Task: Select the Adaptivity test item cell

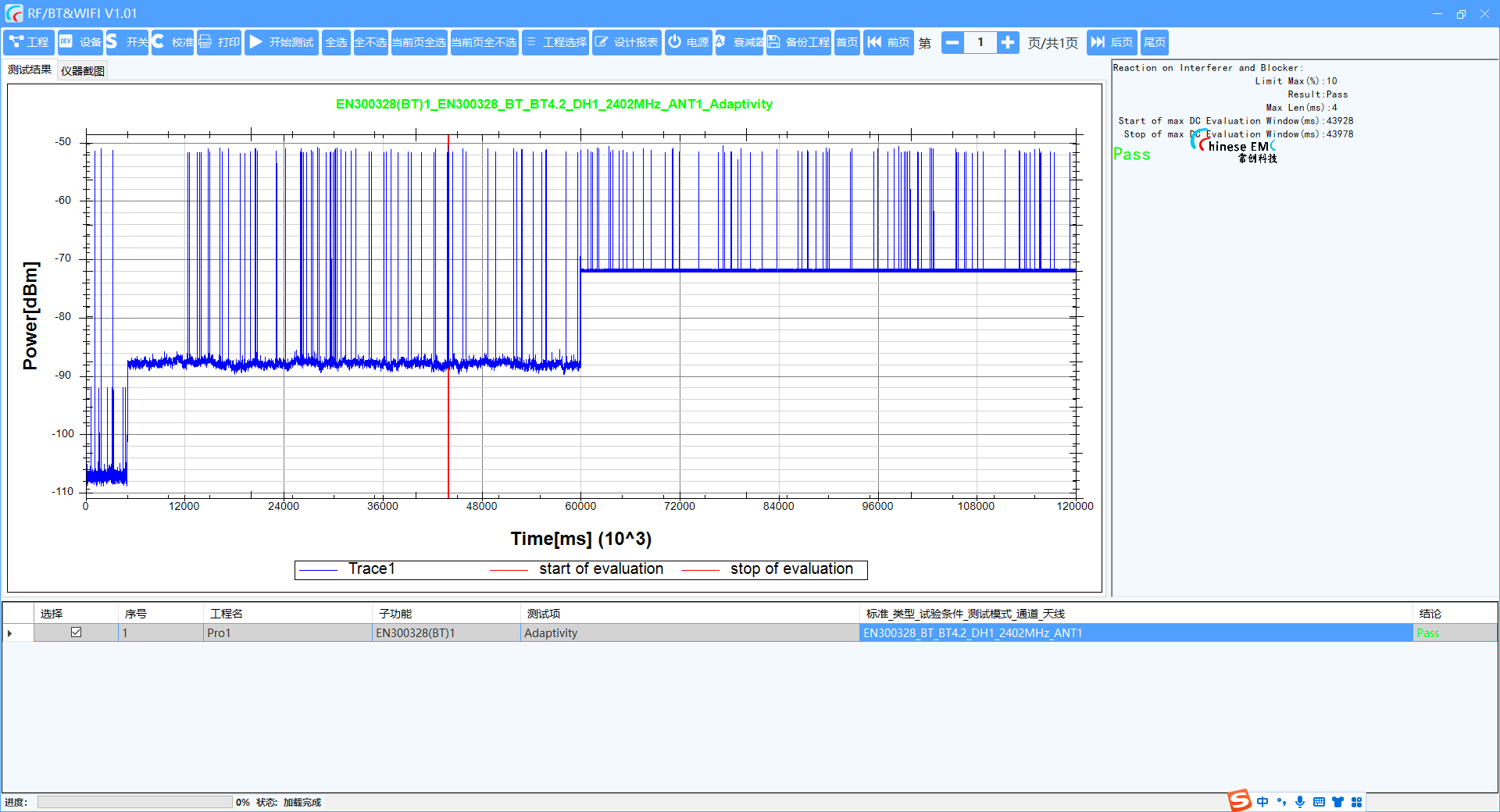Action: click(x=690, y=633)
